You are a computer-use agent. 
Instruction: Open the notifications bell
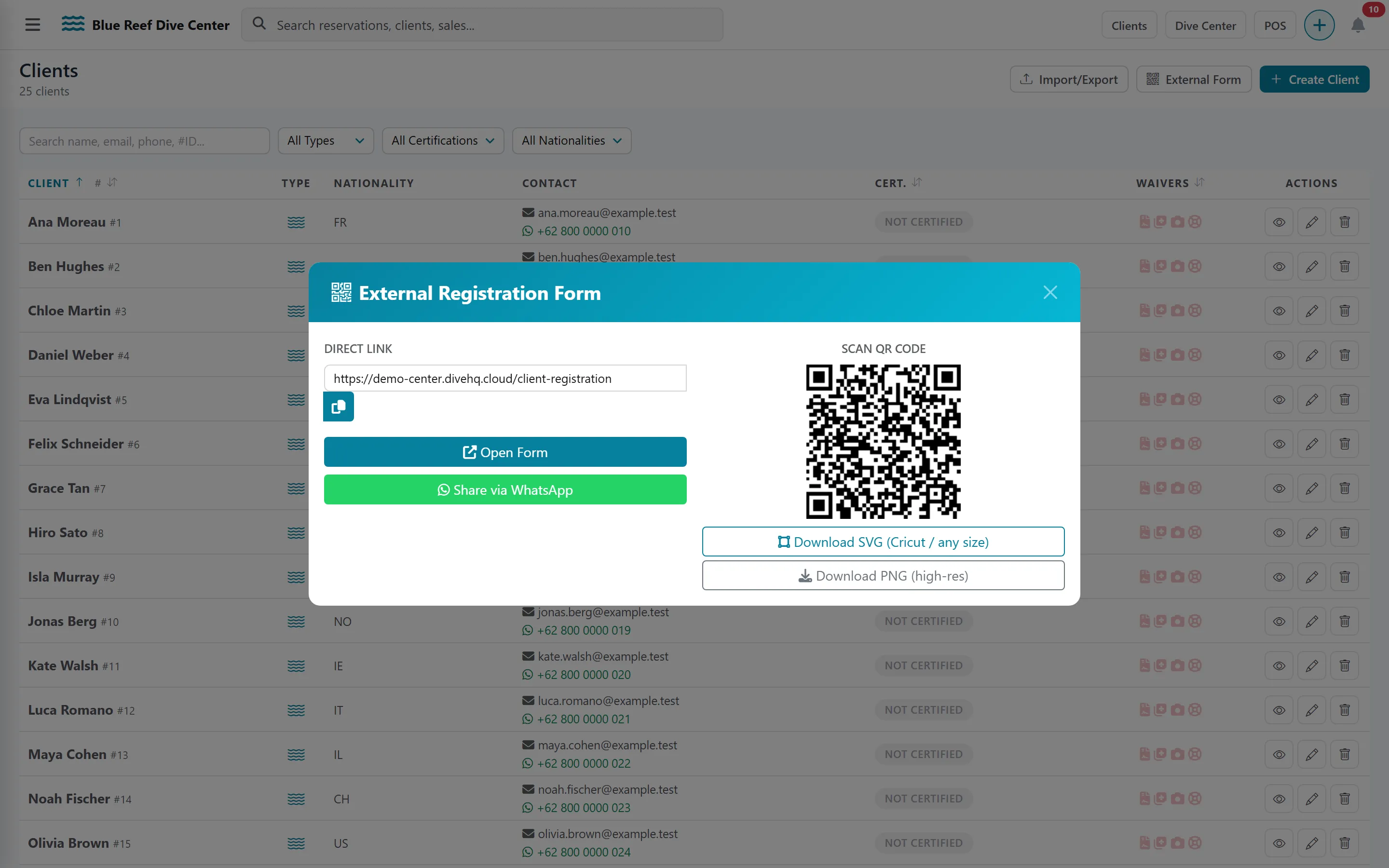[x=1358, y=25]
